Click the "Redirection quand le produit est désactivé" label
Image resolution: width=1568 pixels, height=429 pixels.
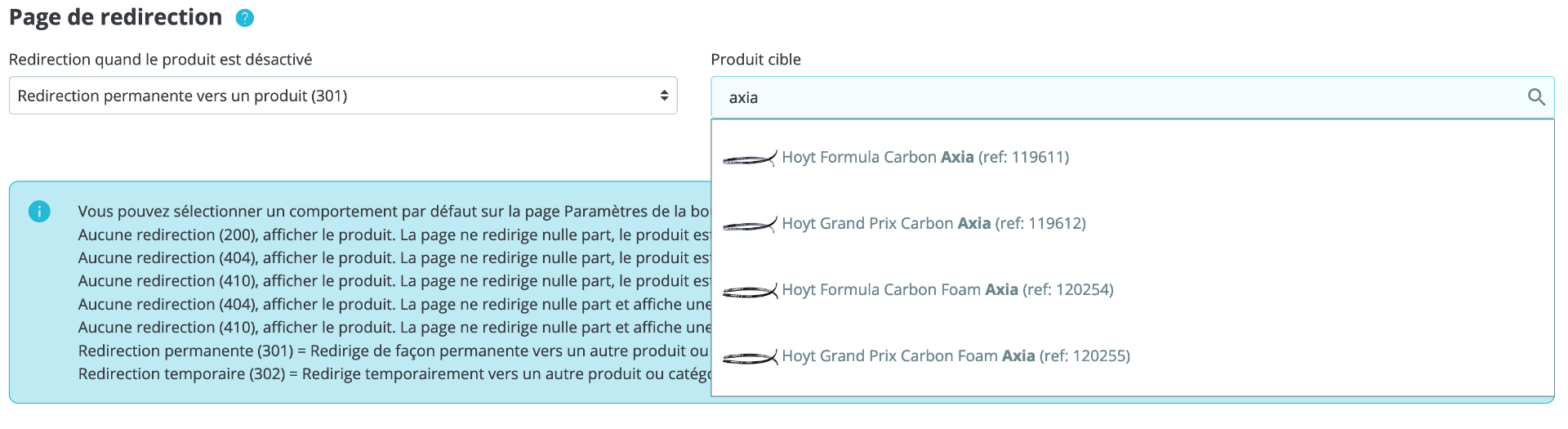[x=160, y=59]
